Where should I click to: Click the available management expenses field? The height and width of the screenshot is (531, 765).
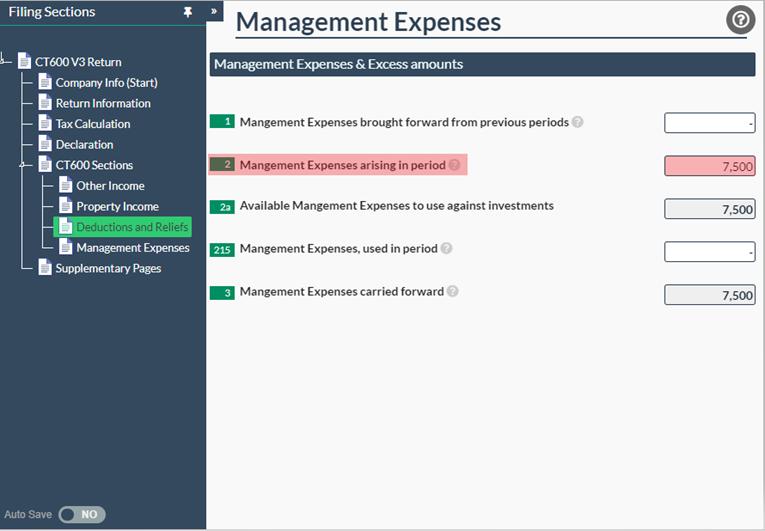pos(710,209)
